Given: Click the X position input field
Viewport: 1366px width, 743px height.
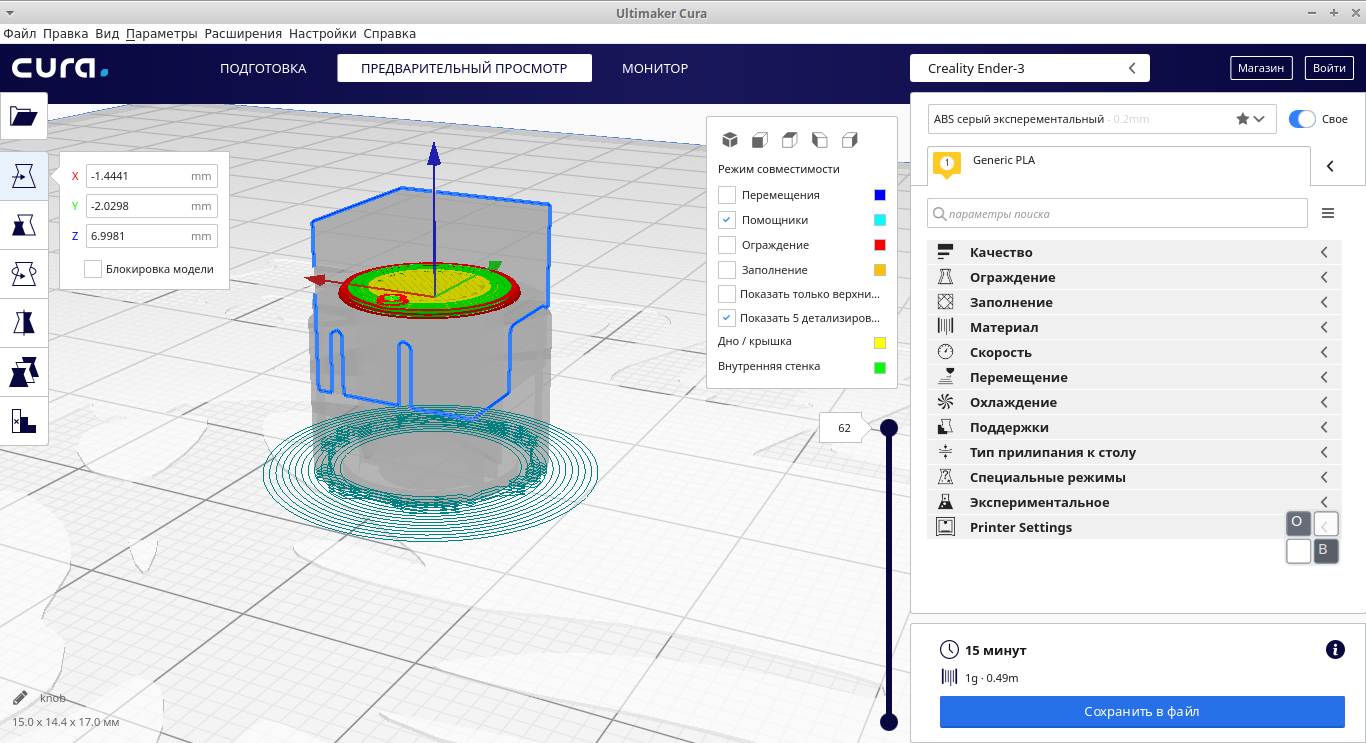Looking at the screenshot, I should [x=151, y=176].
